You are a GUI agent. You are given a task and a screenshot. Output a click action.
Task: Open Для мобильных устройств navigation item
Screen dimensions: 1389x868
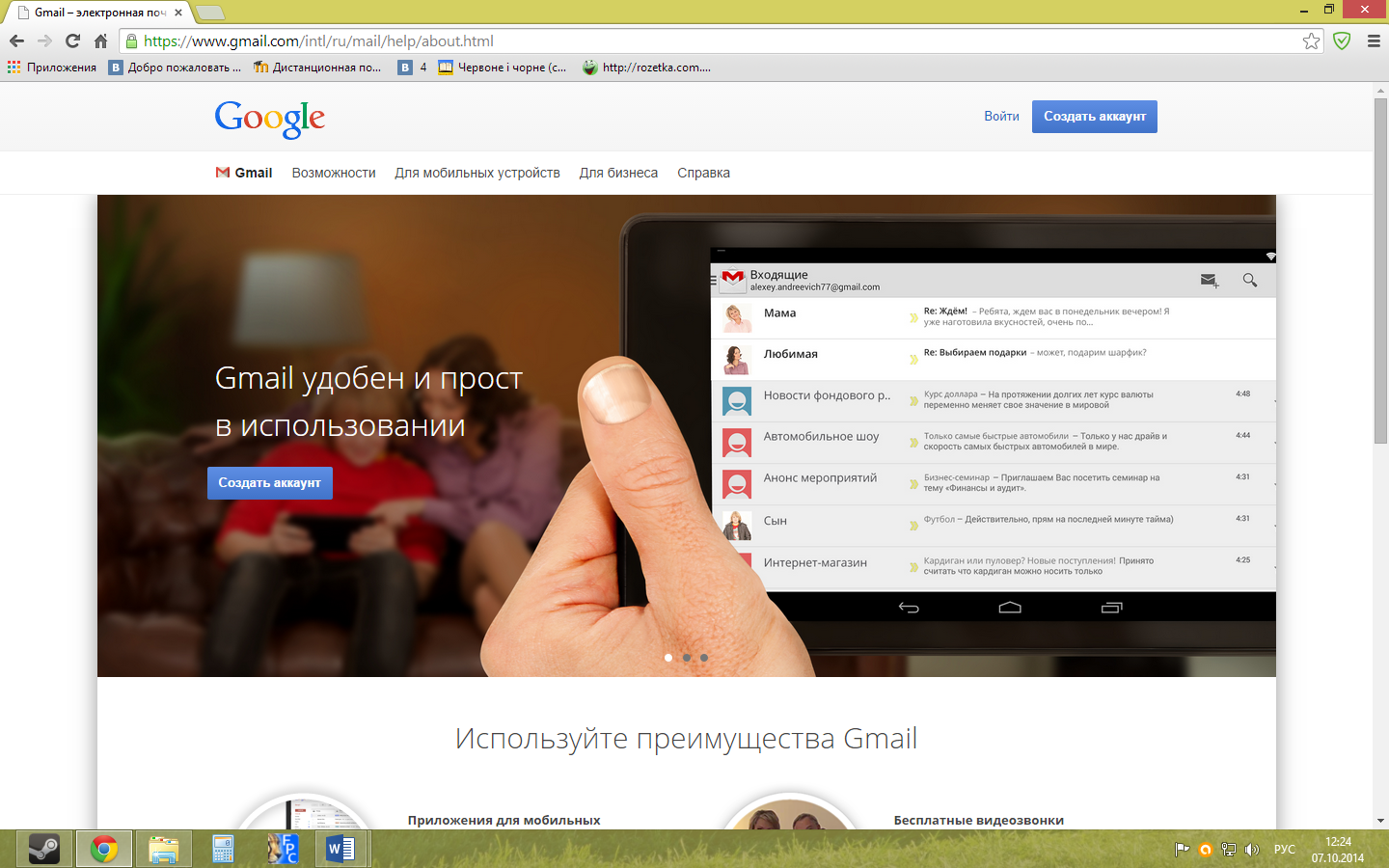tap(477, 173)
